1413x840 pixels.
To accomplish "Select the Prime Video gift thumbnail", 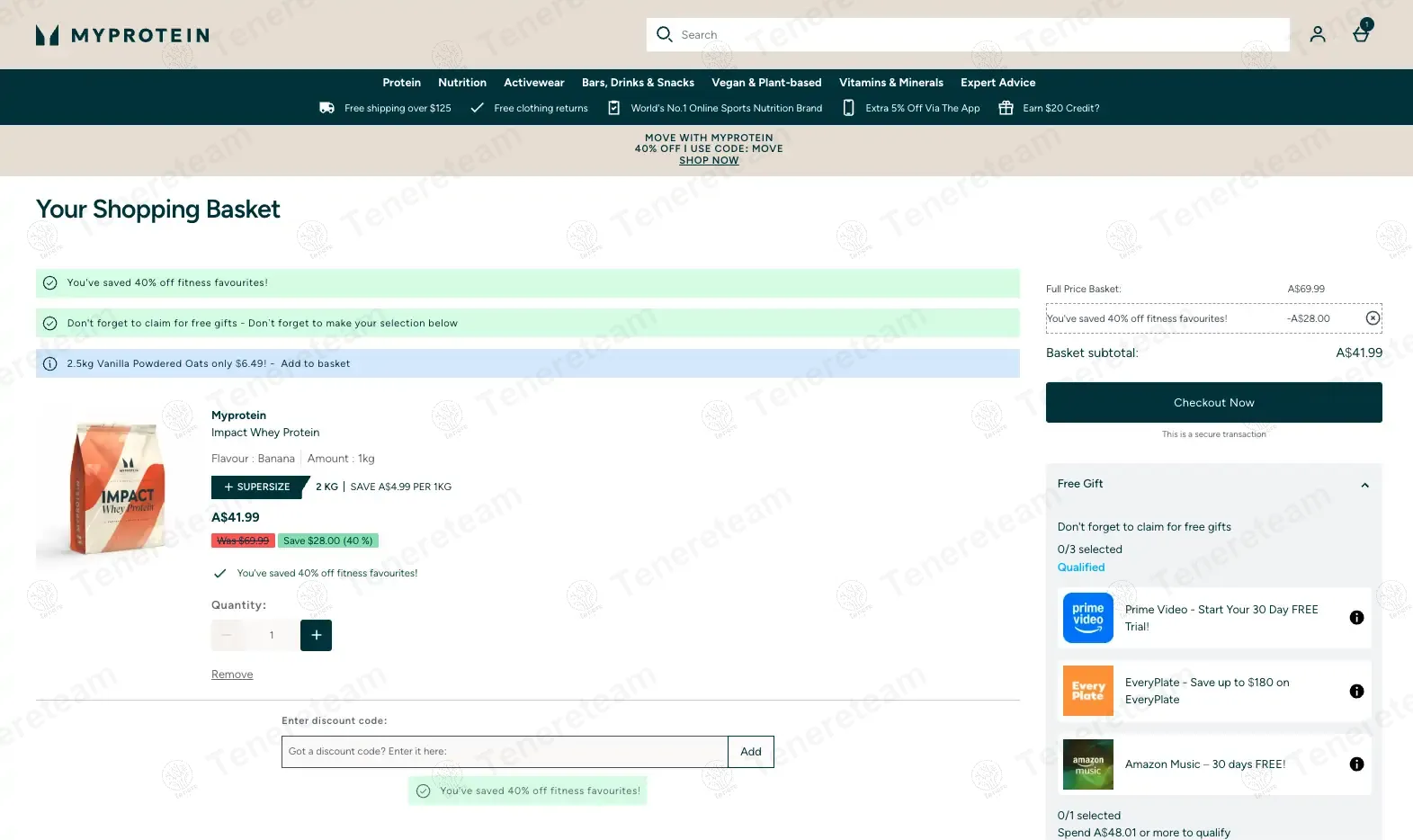I will point(1088,618).
